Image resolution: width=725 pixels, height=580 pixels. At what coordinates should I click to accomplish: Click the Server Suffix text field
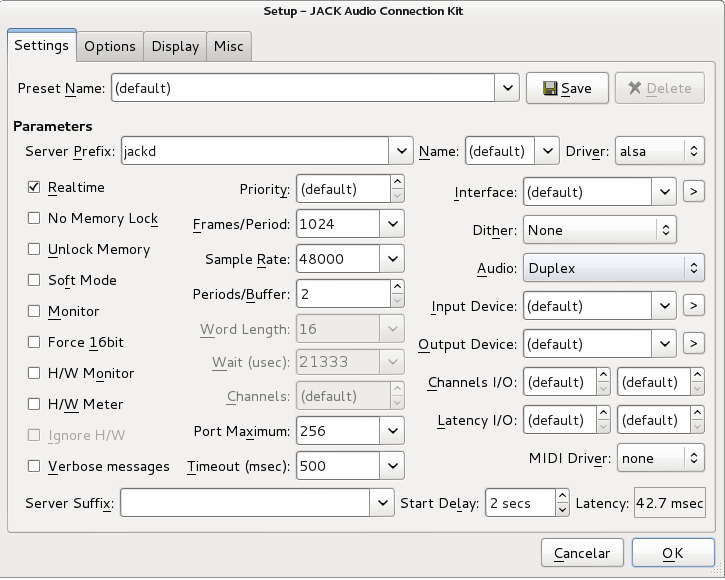pyautogui.click(x=245, y=503)
